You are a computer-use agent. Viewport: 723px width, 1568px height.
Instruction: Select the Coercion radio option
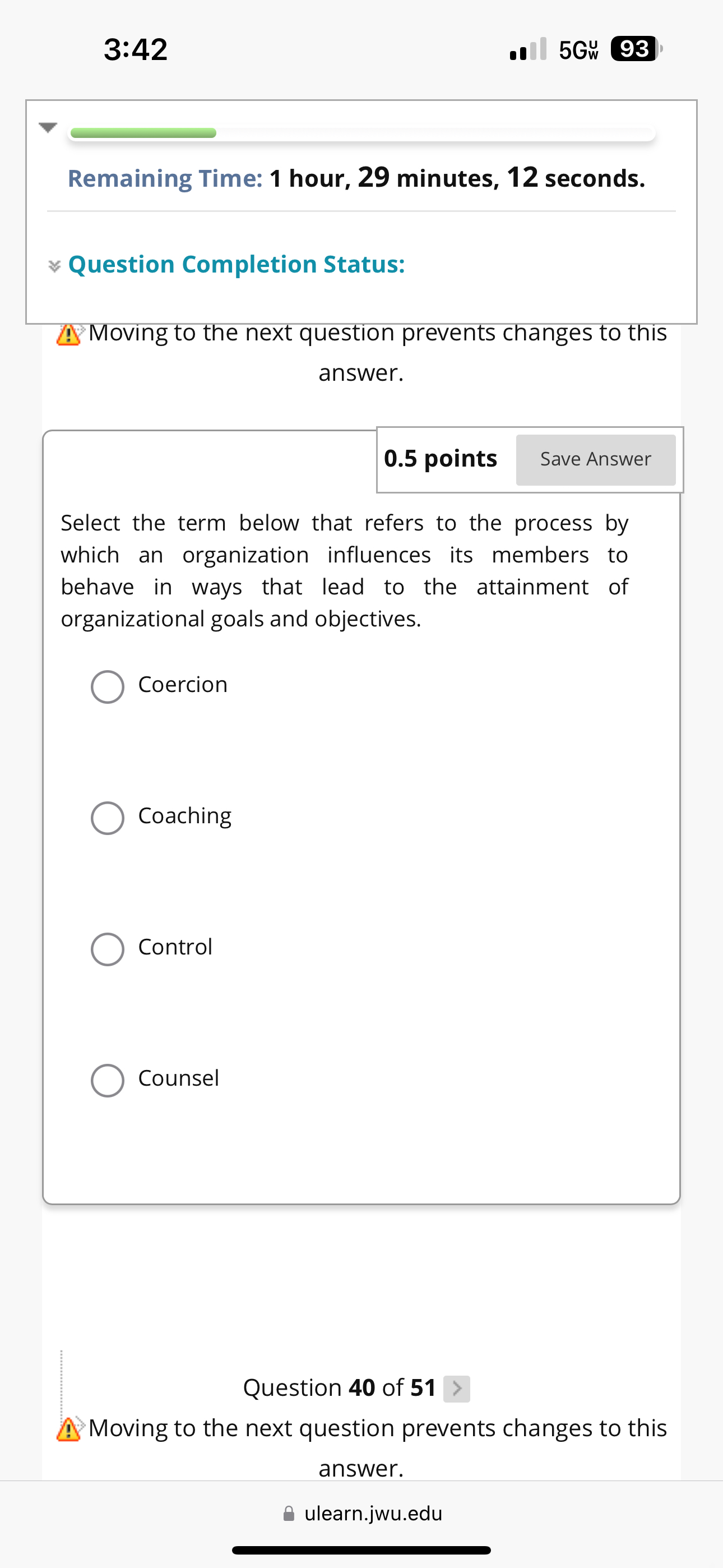[x=108, y=686]
